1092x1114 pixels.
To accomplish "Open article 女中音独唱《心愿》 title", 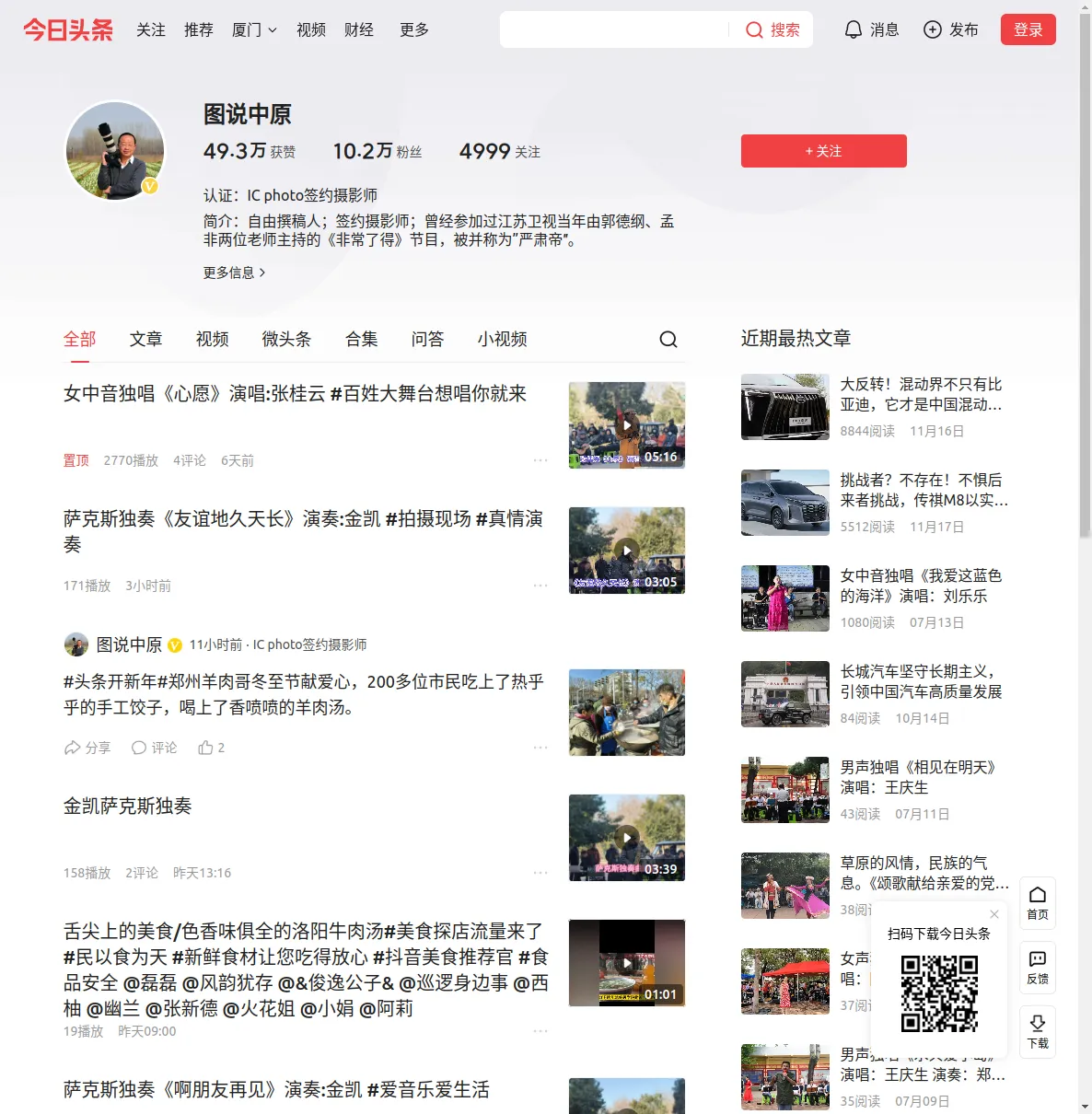I will pos(296,394).
